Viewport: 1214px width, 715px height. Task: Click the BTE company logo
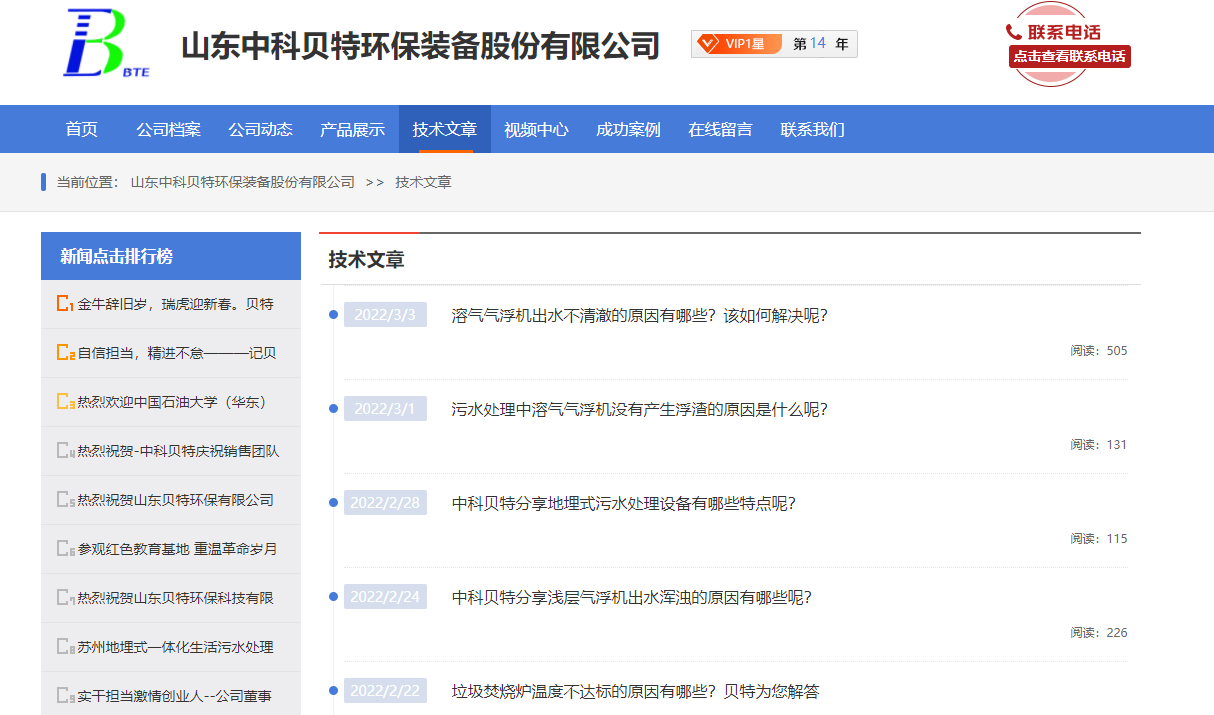(x=106, y=44)
